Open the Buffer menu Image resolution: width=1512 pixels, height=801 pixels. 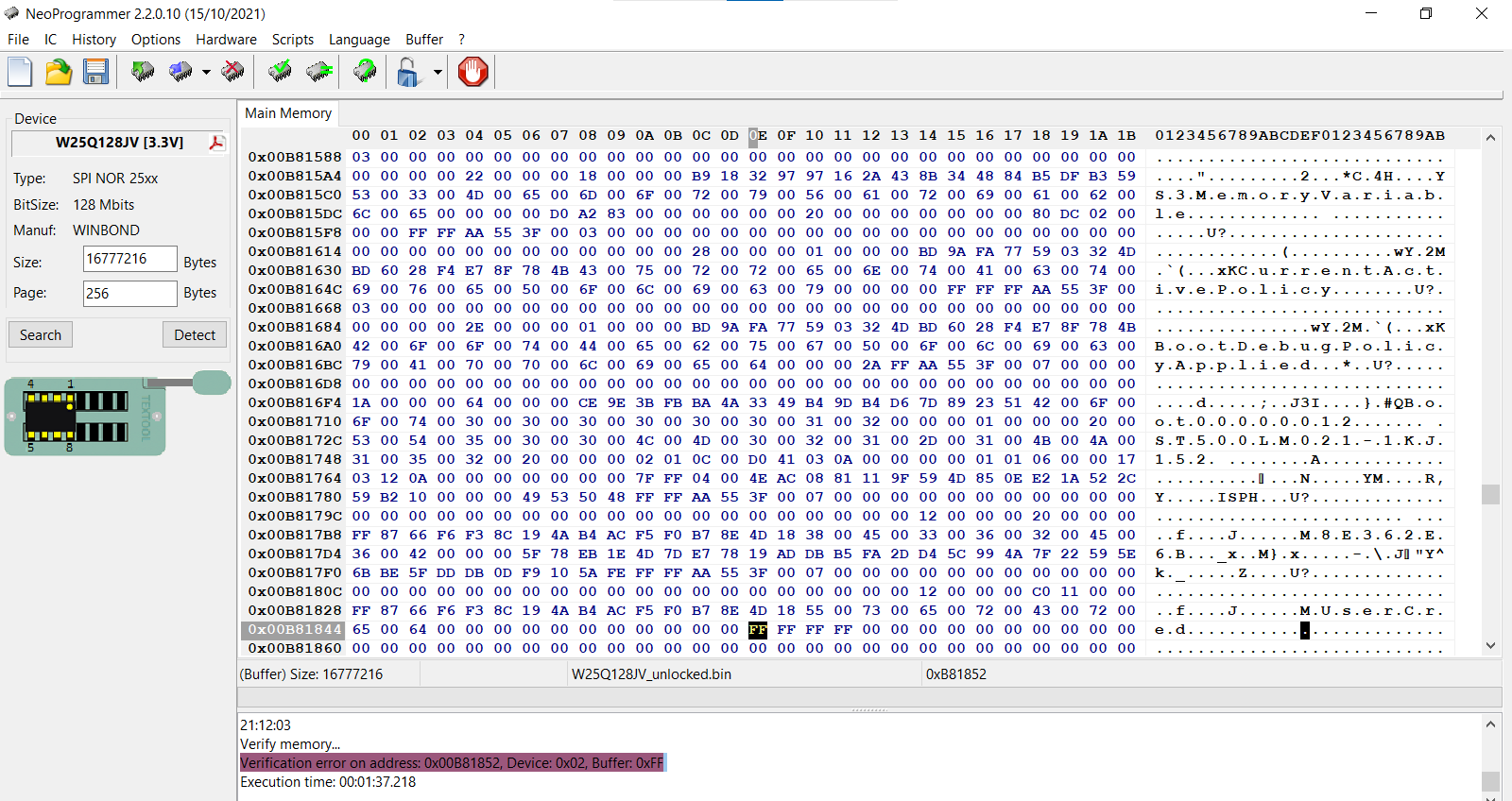coord(424,40)
